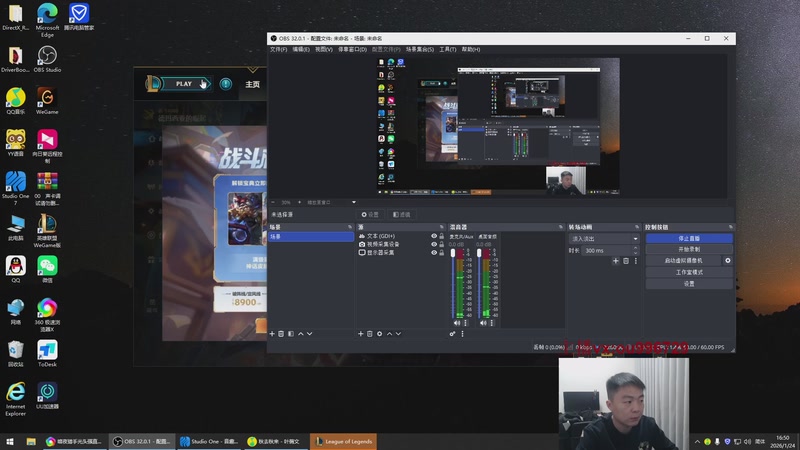Open the 场景集合(S) menu in OBS
800x450 pixels.
tap(420, 49)
